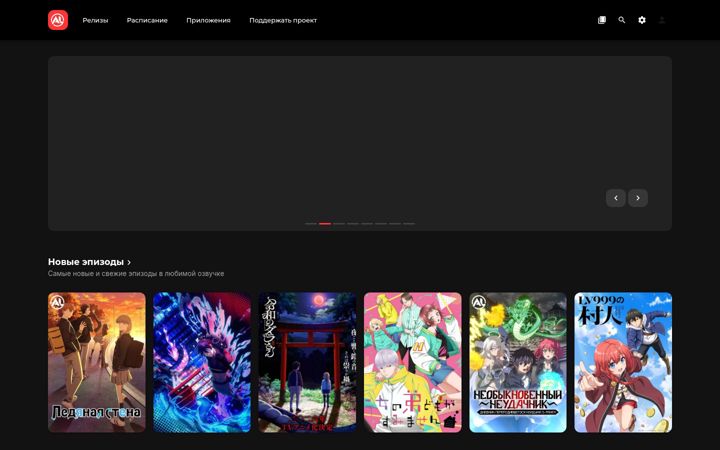Open the blue neon dragon poster
The width and height of the screenshot is (720, 450).
(202, 362)
